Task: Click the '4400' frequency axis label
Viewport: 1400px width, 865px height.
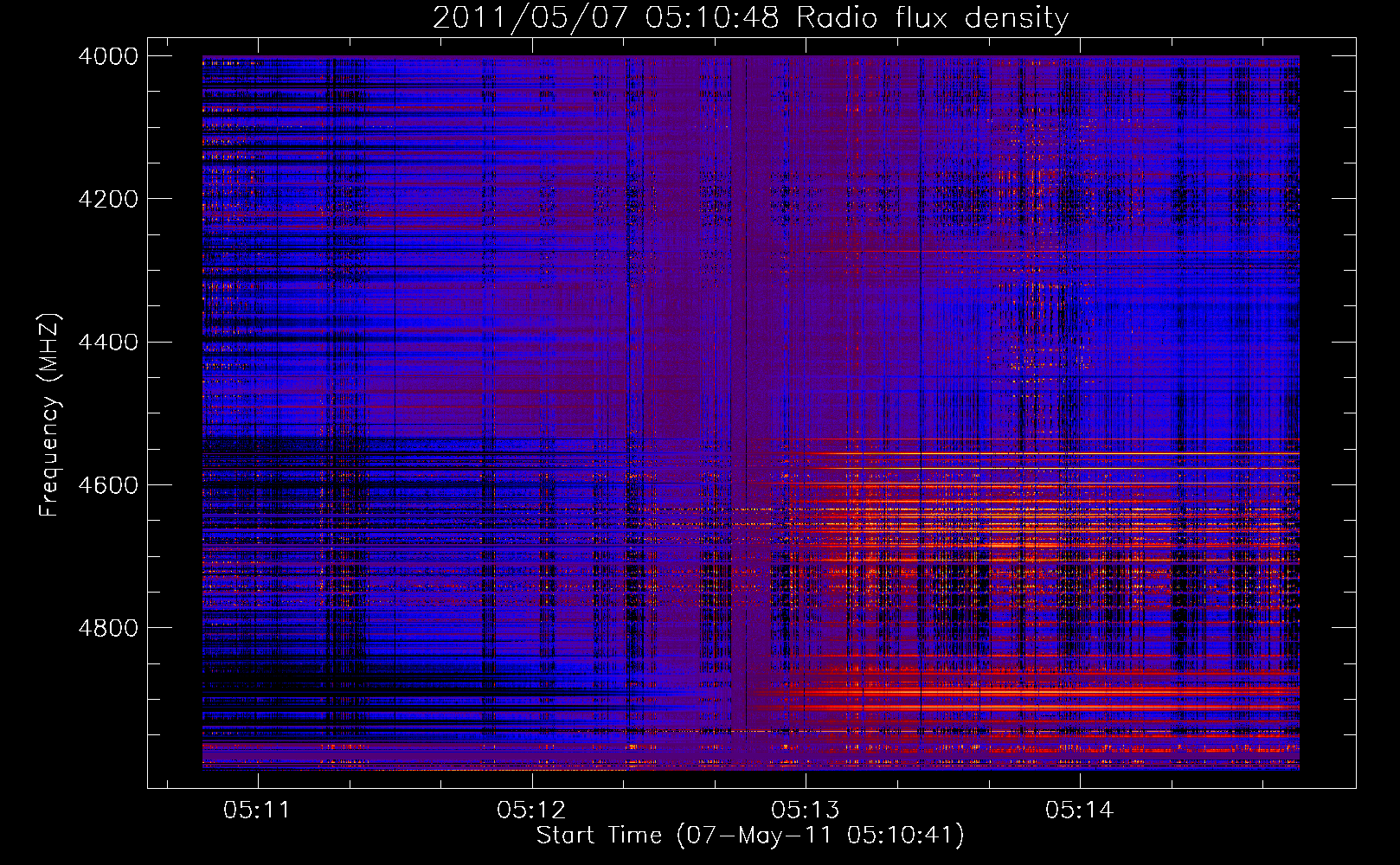Action: pos(108,342)
